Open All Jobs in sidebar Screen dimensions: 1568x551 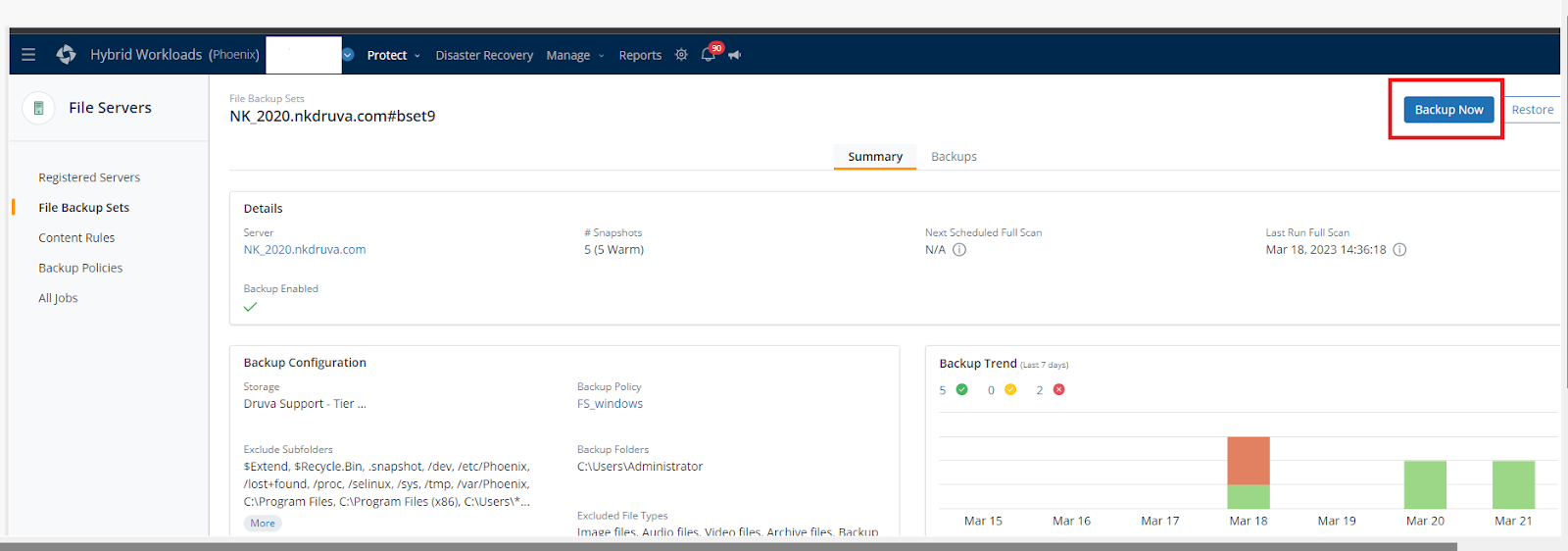[x=58, y=298]
